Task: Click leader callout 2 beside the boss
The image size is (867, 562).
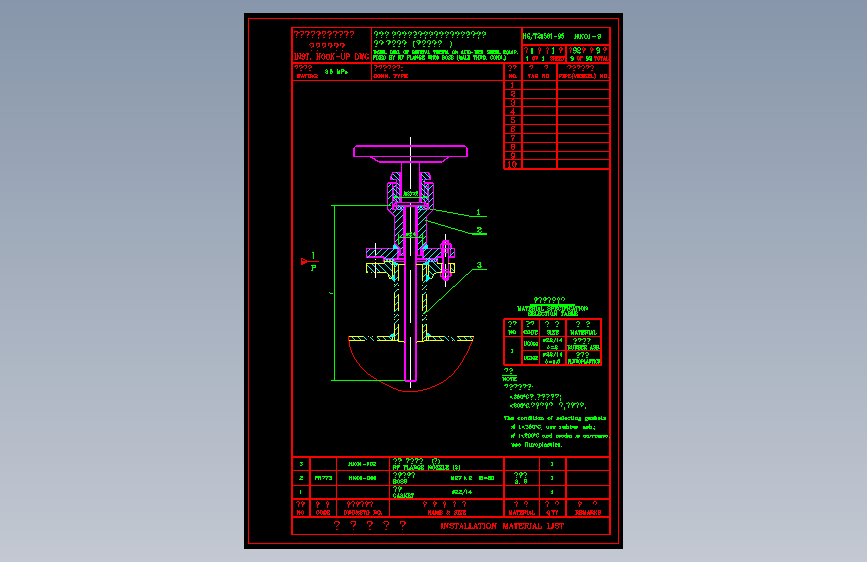Action: [479, 230]
